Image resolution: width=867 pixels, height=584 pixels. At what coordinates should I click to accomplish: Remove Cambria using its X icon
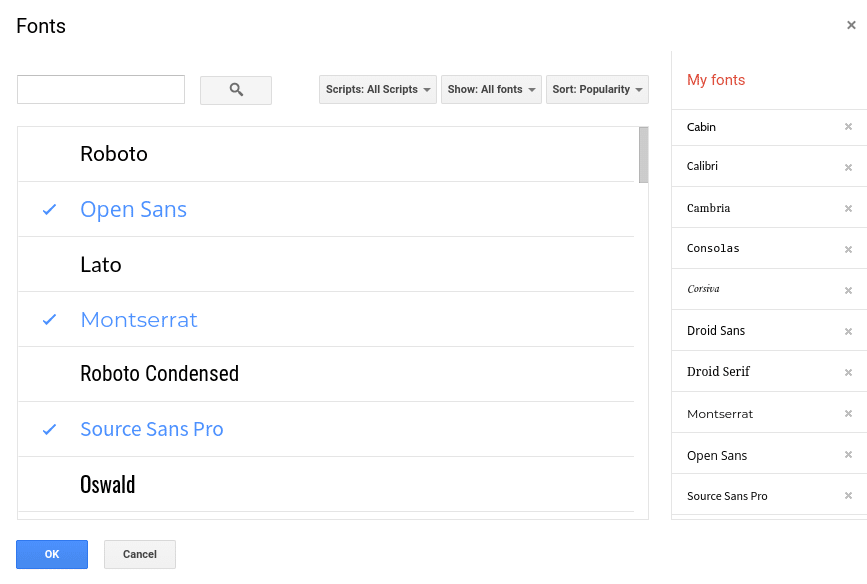pos(848,208)
